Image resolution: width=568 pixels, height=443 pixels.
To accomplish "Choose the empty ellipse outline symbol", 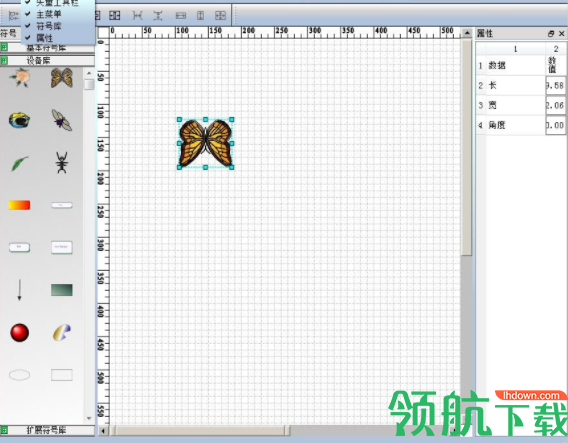I will [x=20, y=375].
